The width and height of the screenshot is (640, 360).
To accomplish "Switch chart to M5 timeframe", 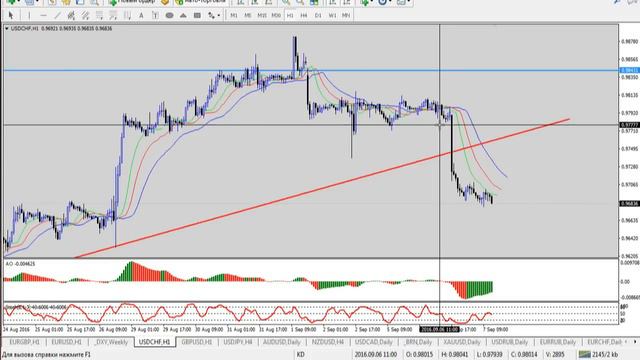I will [248, 16].
